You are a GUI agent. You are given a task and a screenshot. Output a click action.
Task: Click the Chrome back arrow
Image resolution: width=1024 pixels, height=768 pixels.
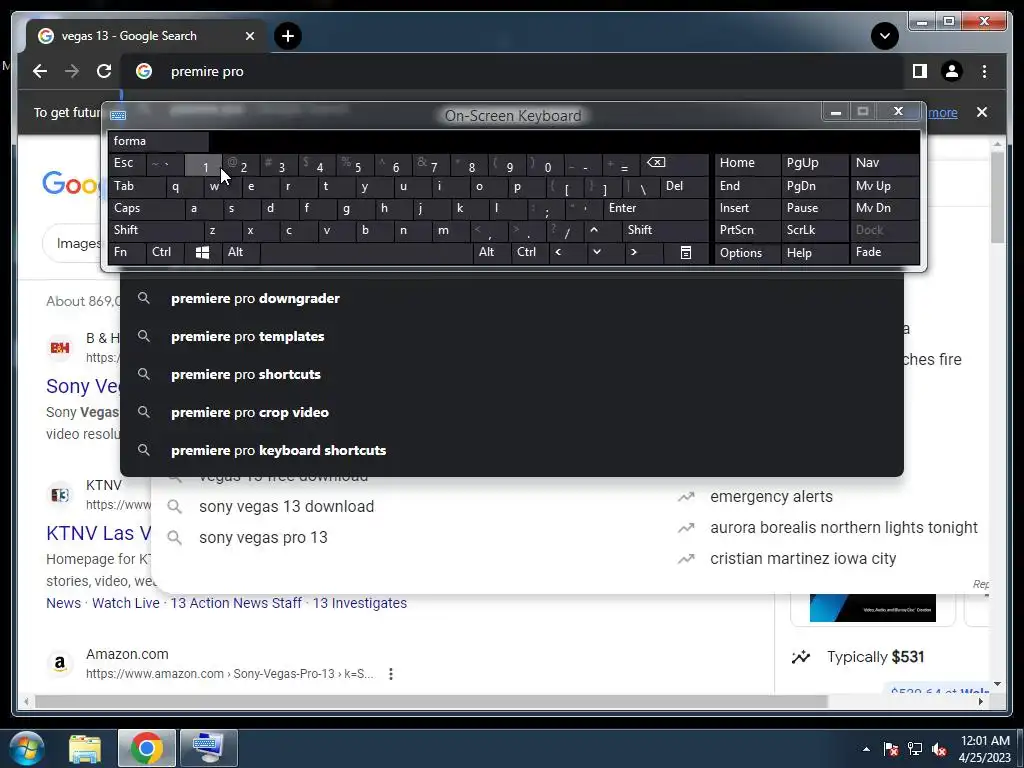point(40,71)
